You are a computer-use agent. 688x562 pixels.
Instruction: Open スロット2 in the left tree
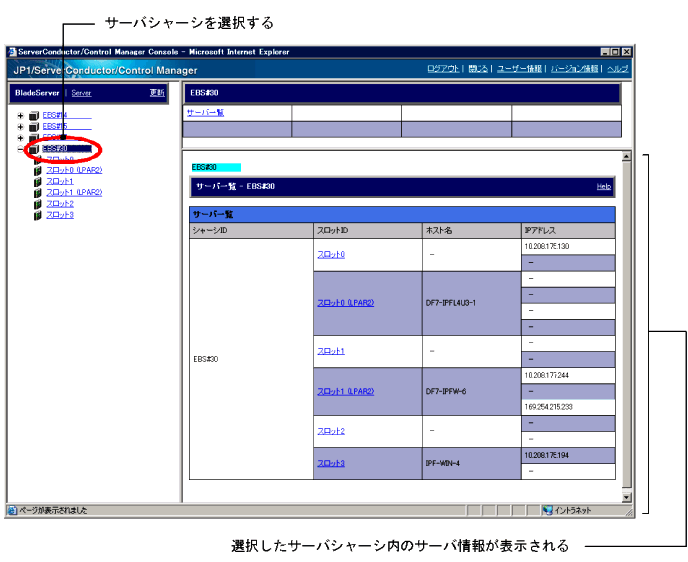(x=60, y=204)
